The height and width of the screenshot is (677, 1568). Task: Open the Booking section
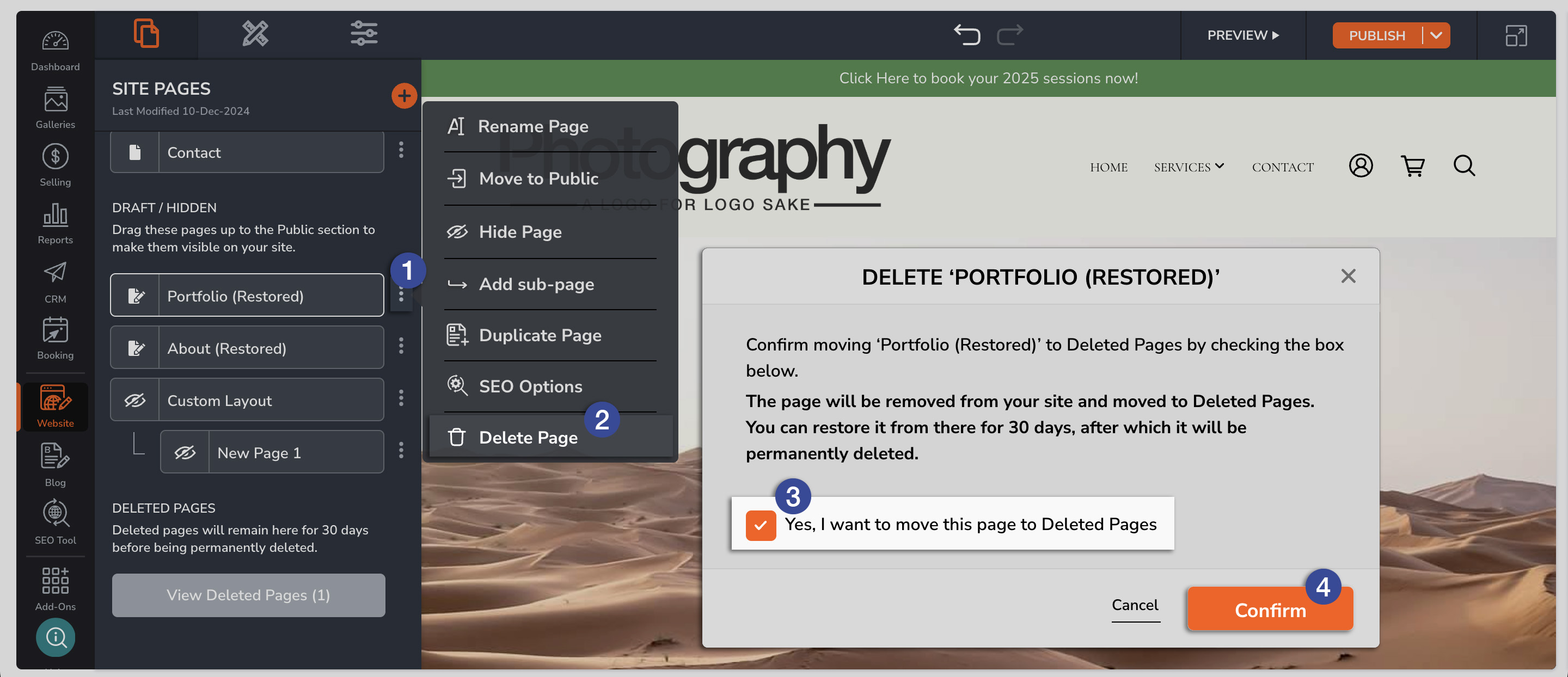tap(56, 338)
